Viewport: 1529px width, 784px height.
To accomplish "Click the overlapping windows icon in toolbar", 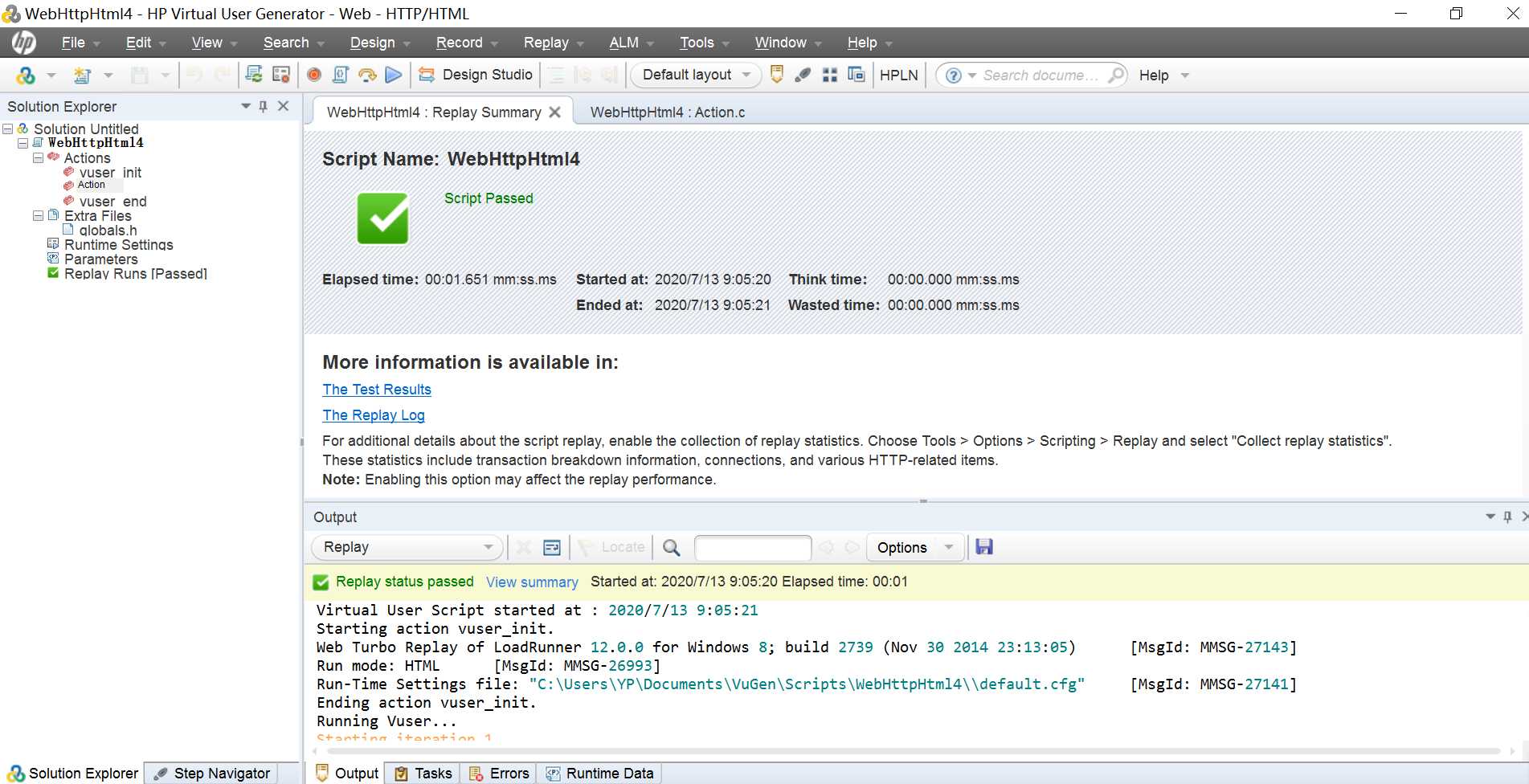I will 856,75.
